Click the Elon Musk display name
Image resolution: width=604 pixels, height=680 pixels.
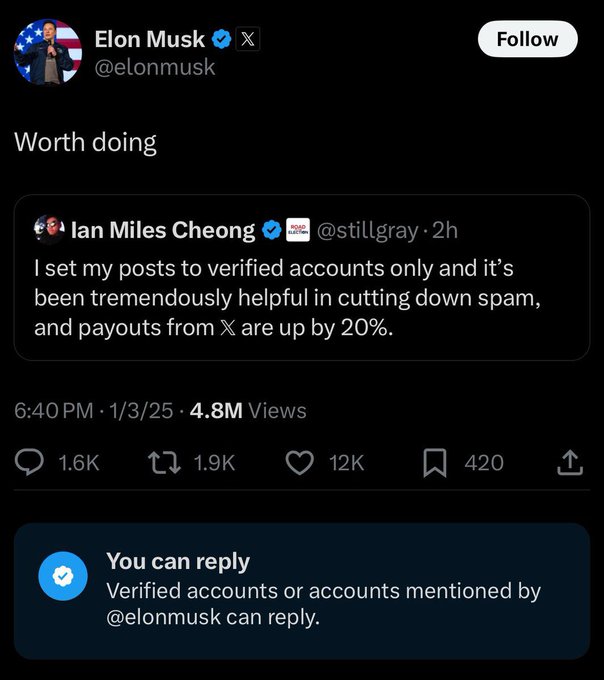coord(150,40)
